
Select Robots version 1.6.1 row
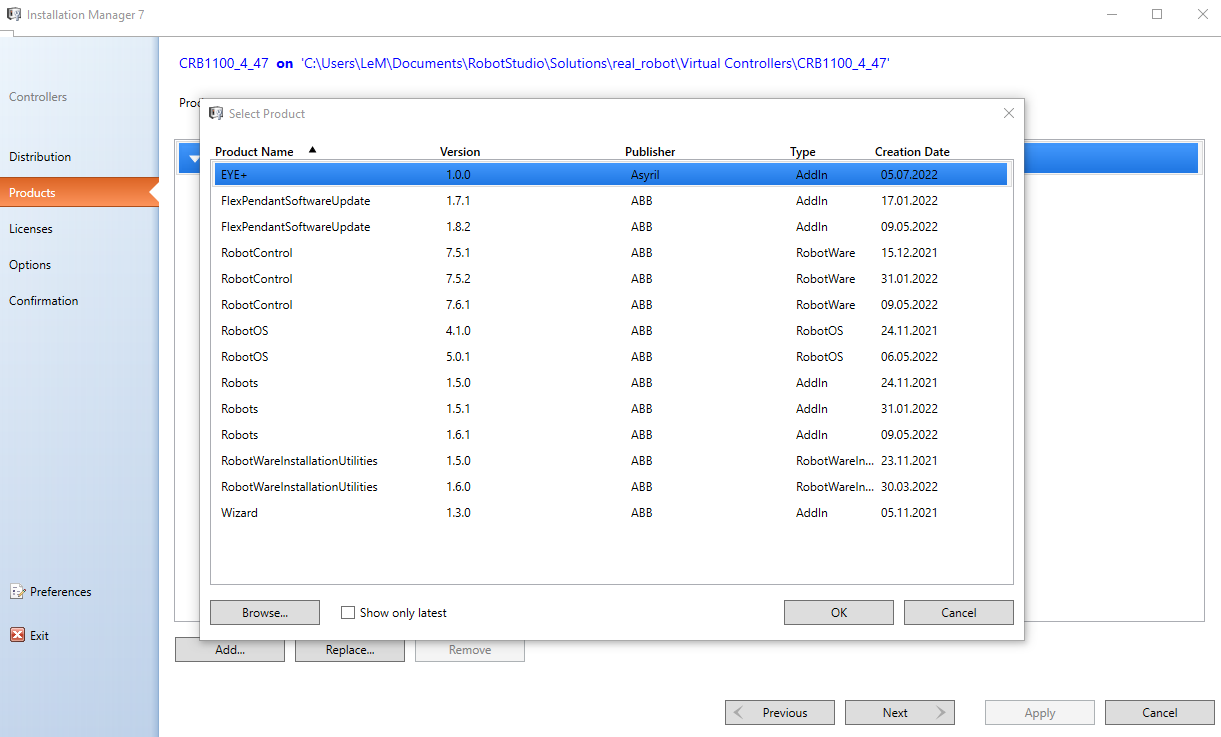611,435
